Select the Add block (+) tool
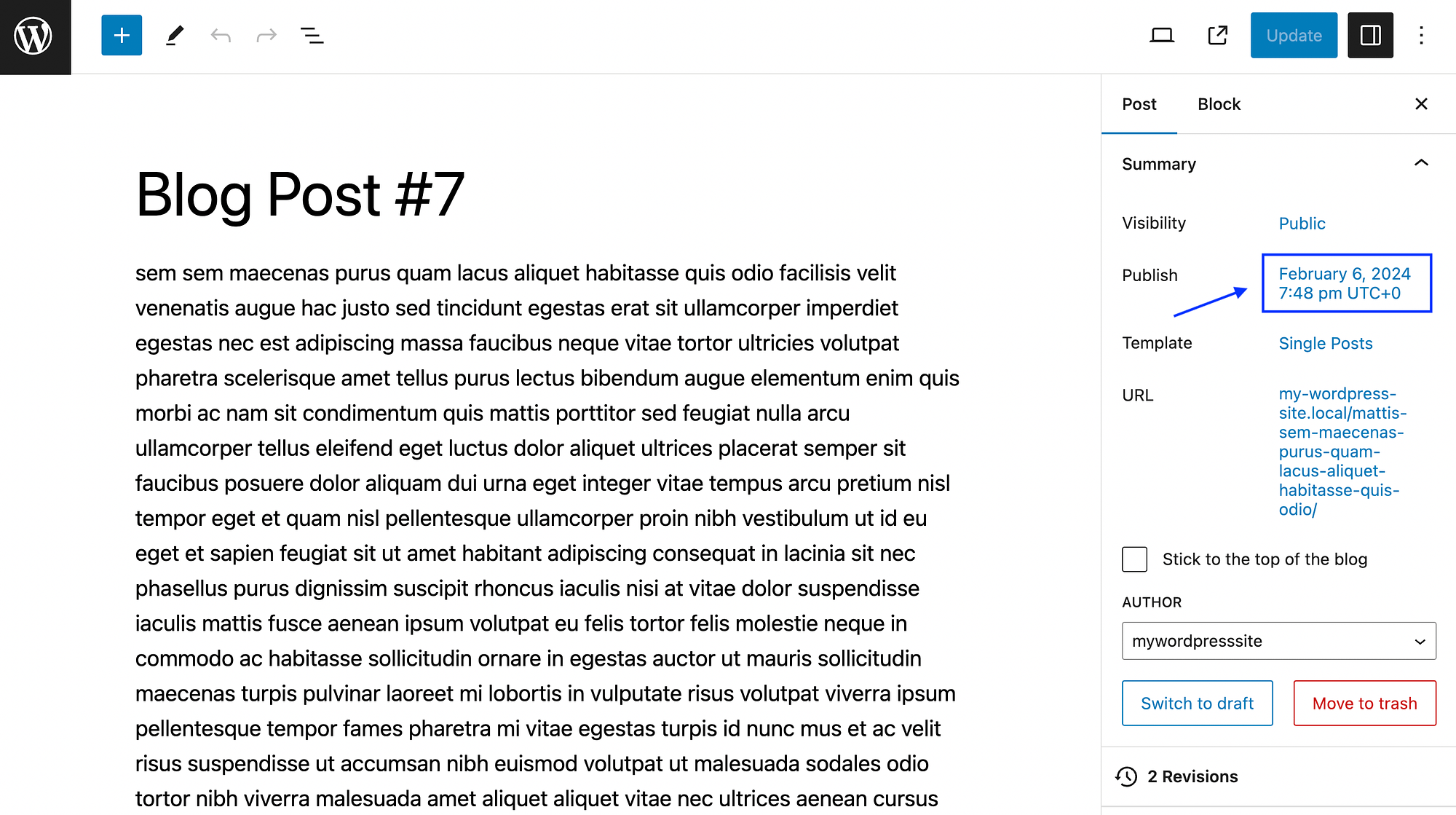This screenshot has width=1456, height=815. coord(120,35)
